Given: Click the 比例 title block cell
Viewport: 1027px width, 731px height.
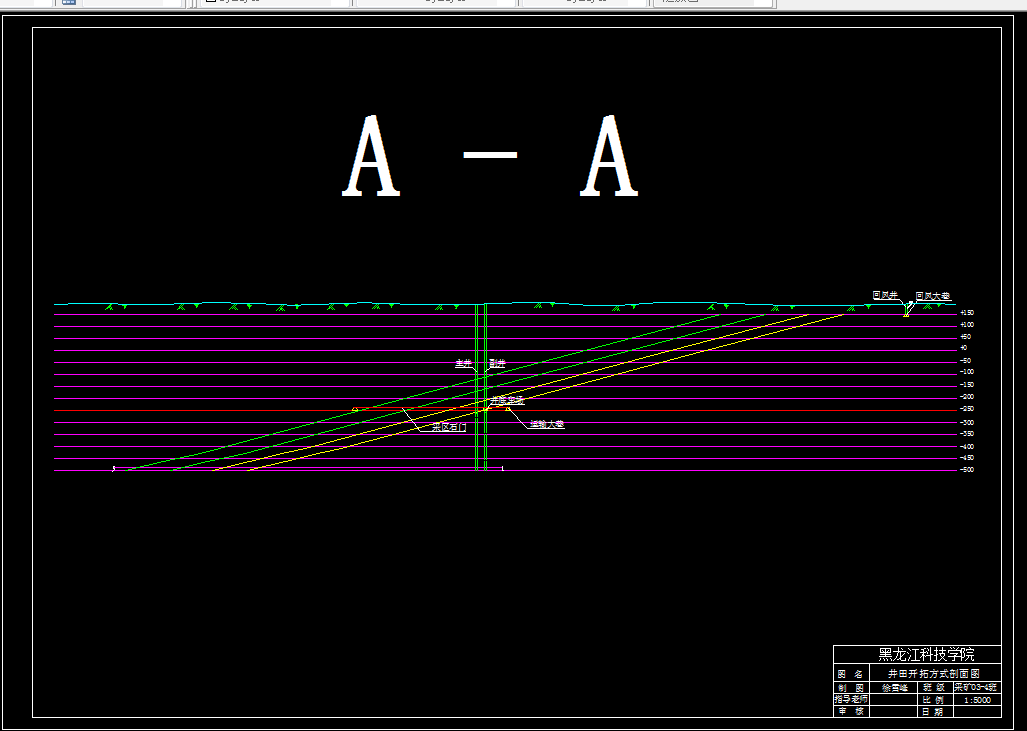Looking at the screenshot, I should pyautogui.click(x=934, y=700).
